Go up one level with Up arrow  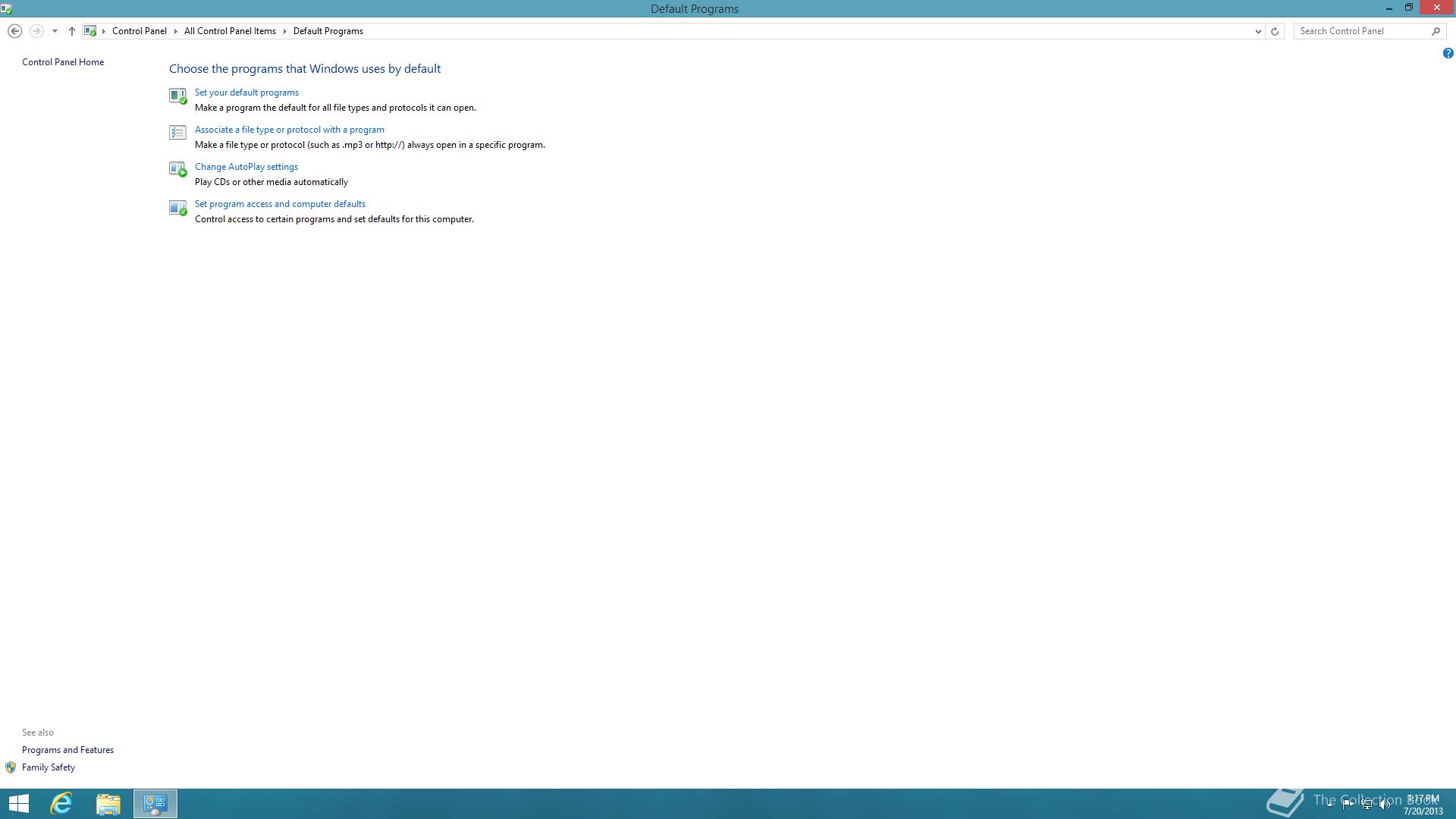71,31
